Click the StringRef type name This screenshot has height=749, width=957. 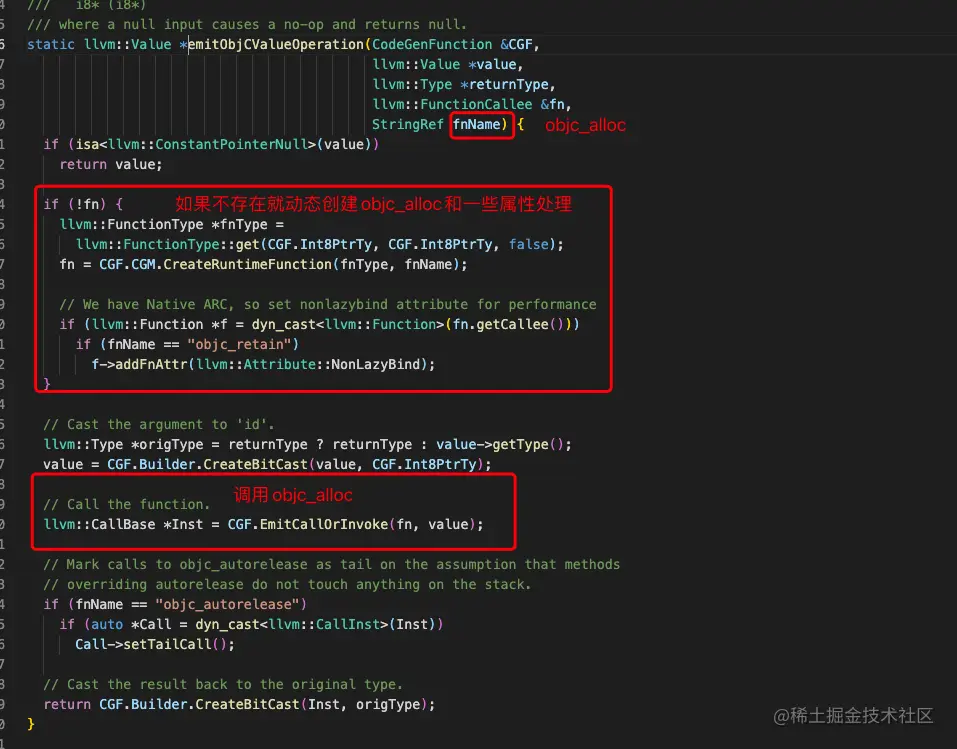click(x=408, y=125)
